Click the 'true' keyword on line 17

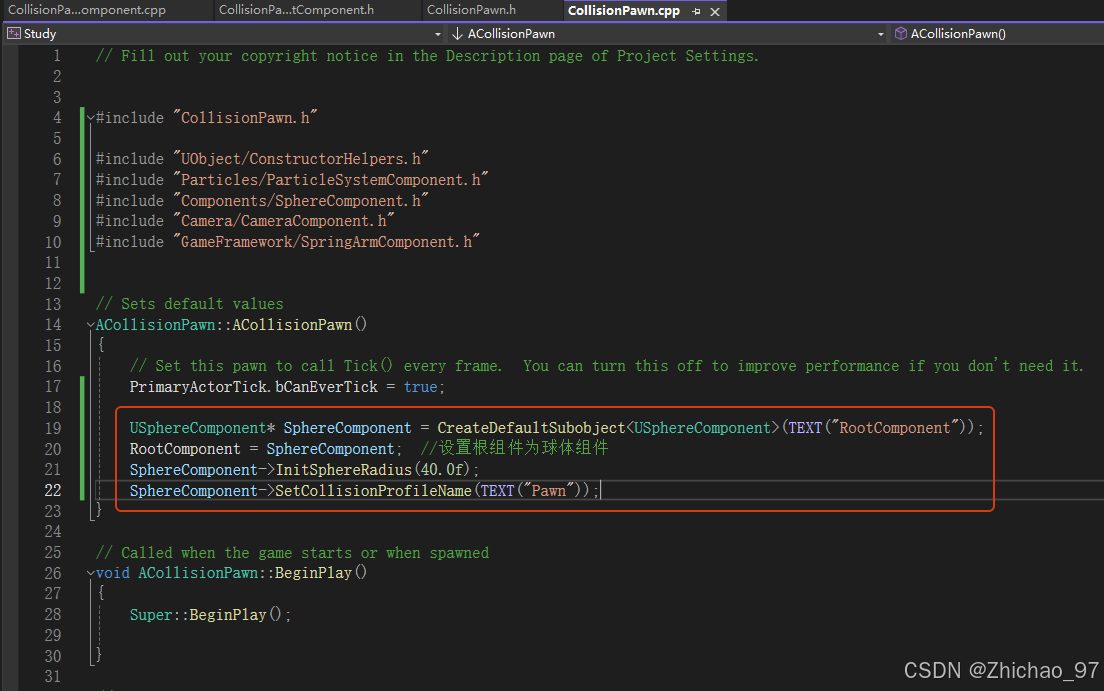pos(420,387)
